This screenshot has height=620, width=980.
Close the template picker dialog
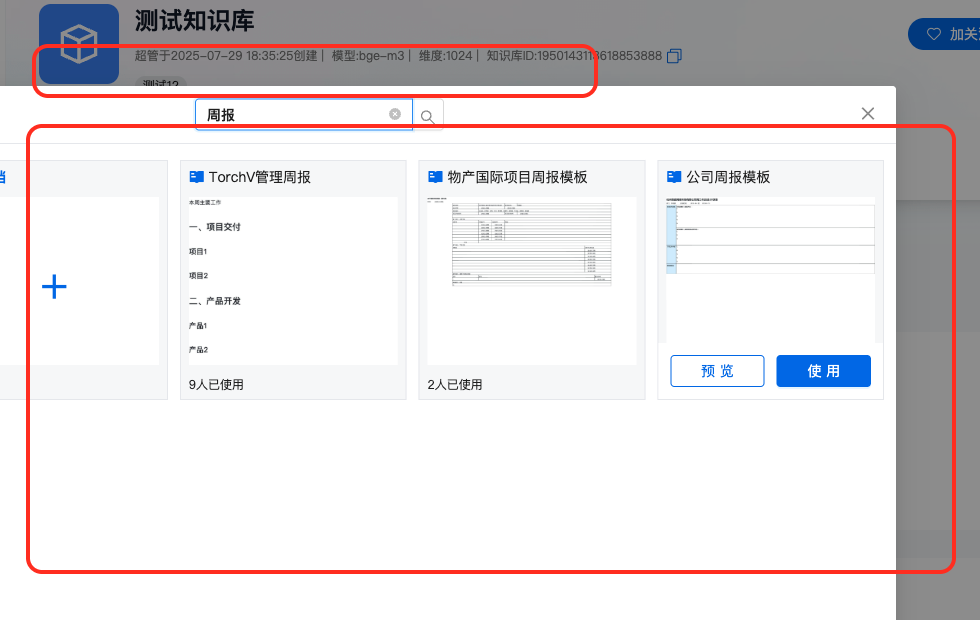[868, 114]
